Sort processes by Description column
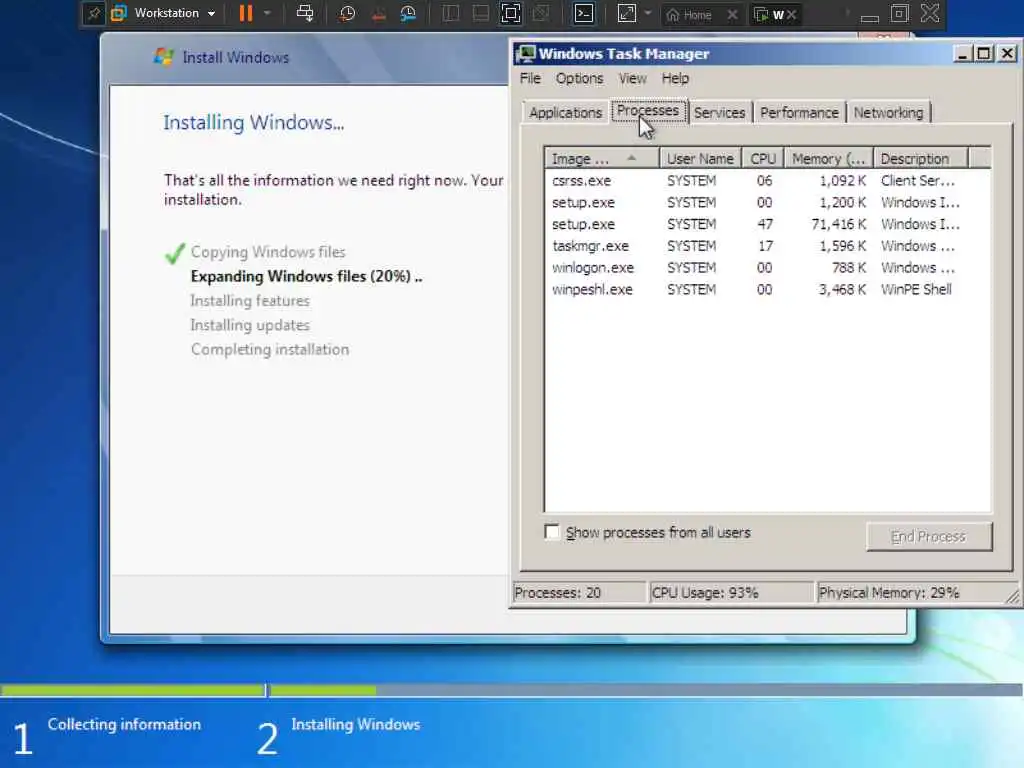The width and height of the screenshot is (1024, 768). (x=921, y=158)
